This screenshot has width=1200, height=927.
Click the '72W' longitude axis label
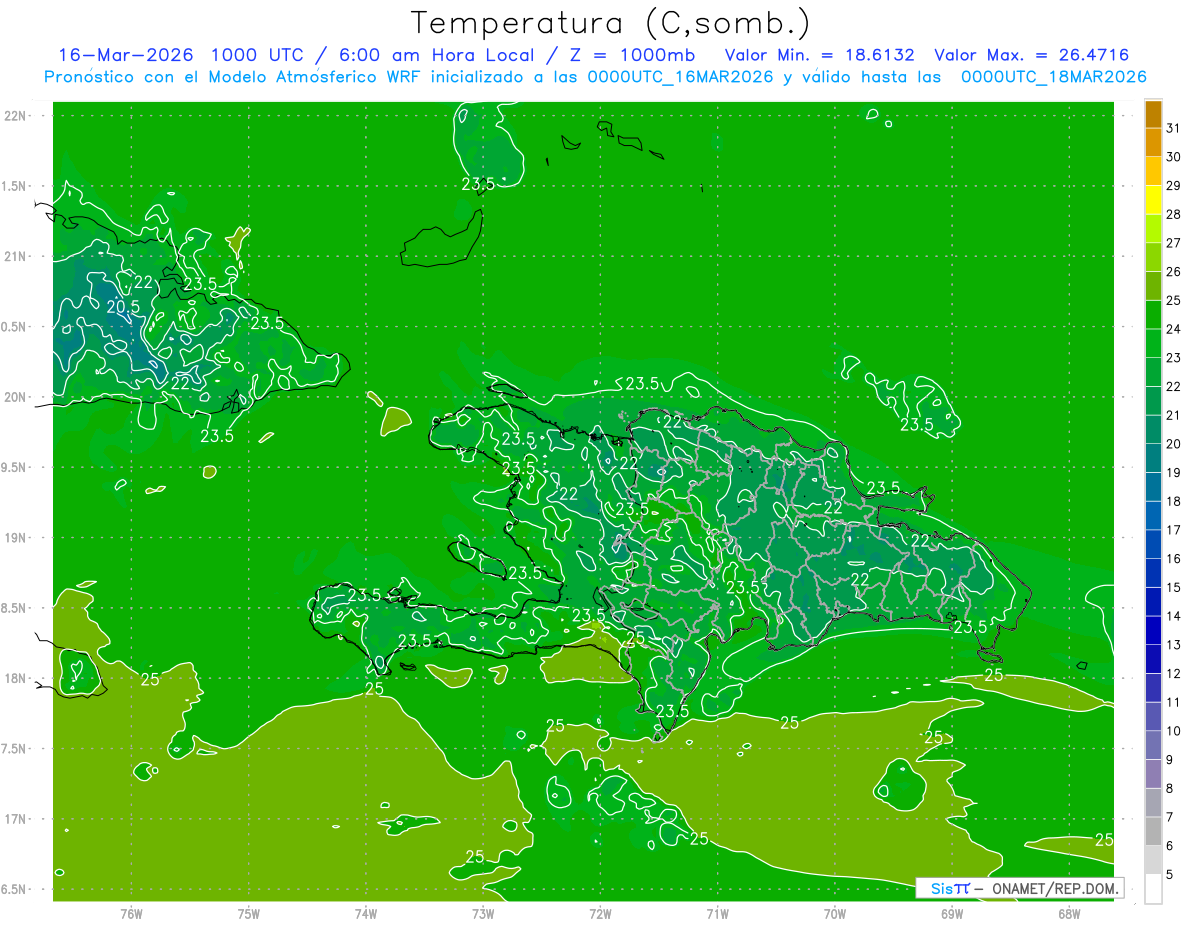[600, 914]
